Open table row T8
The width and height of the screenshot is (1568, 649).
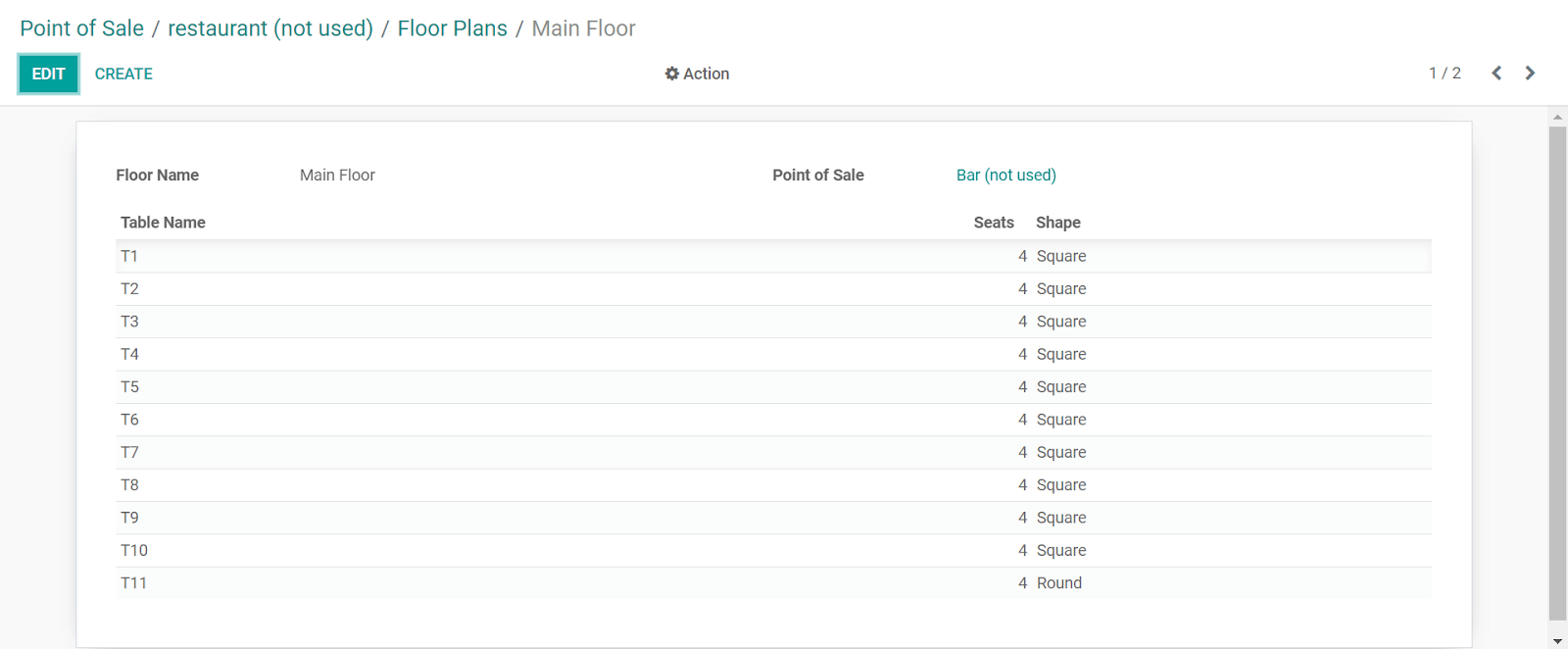(x=773, y=485)
